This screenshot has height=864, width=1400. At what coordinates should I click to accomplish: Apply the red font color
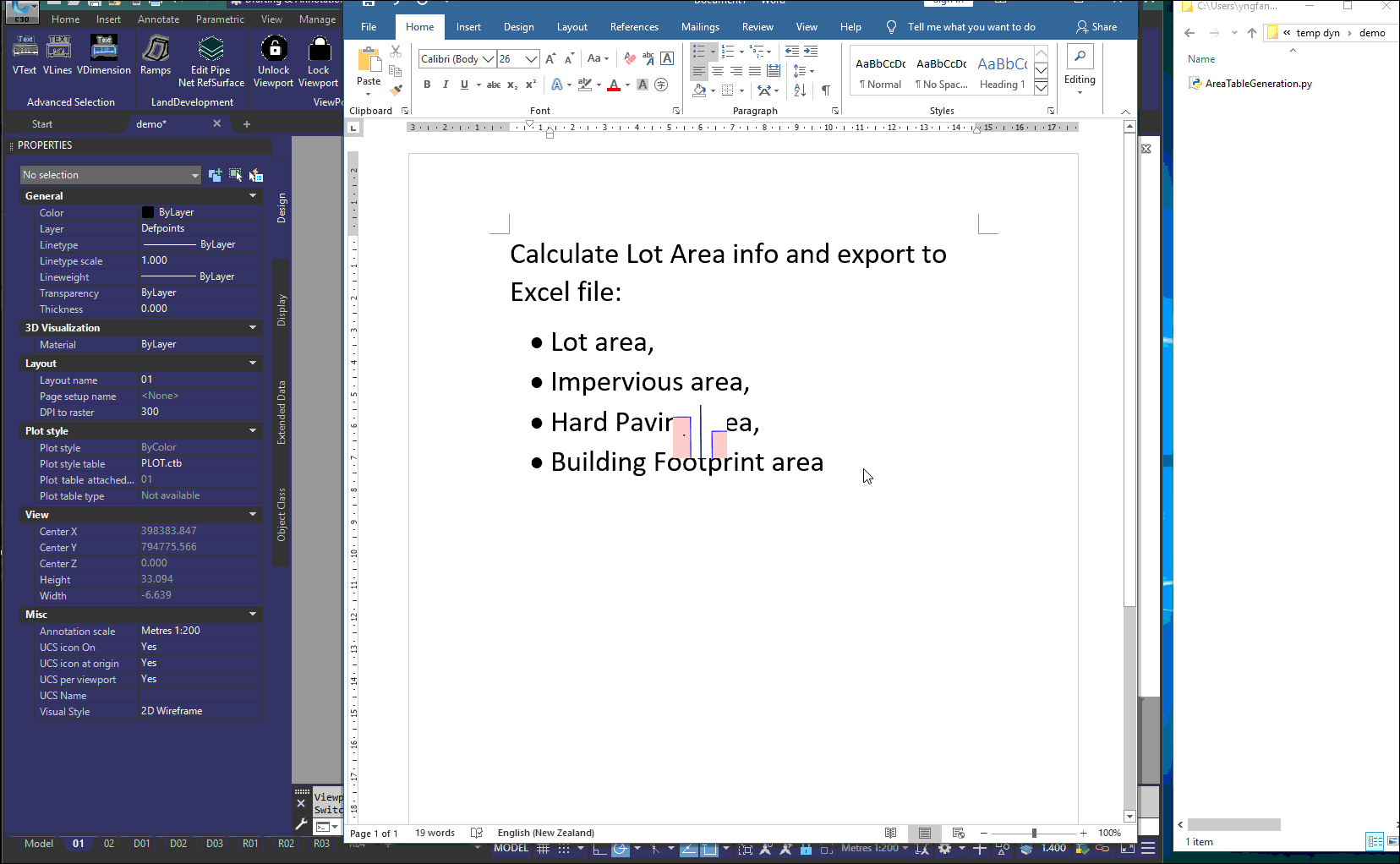click(x=614, y=85)
